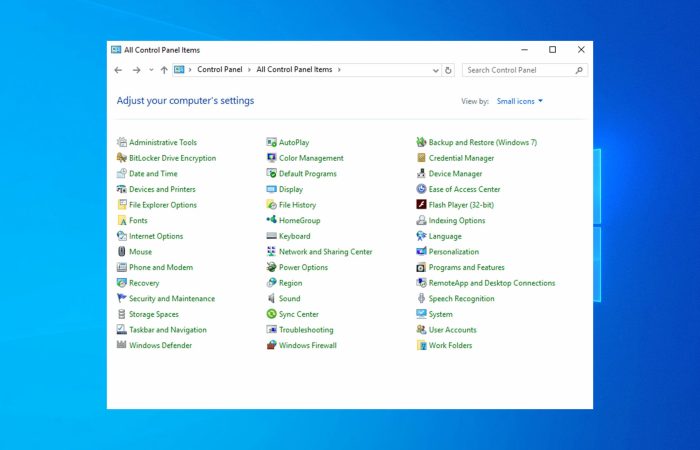The width and height of the screenshot is (700, 450).
Task: Open the Work Folders link
Action: (x=450, y=346)
